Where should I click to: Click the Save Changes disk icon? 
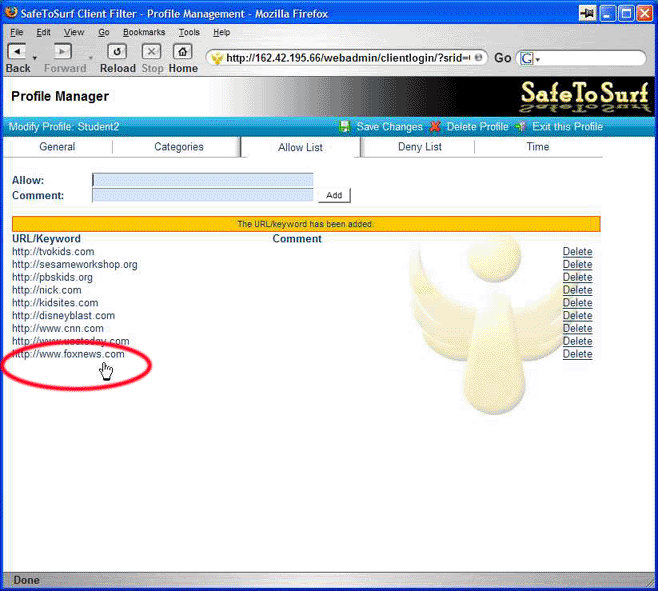point(345,127)
